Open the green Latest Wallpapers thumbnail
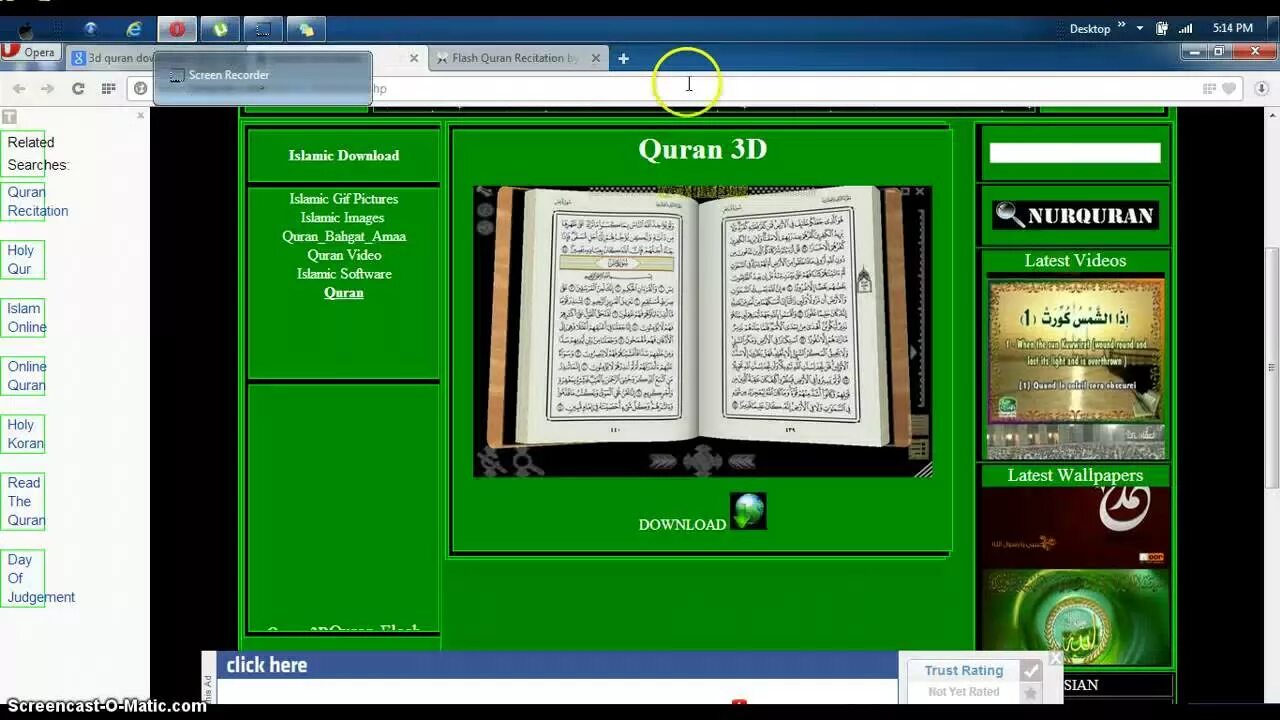This screenshot has width=1280, height=720. (1076, 617)
